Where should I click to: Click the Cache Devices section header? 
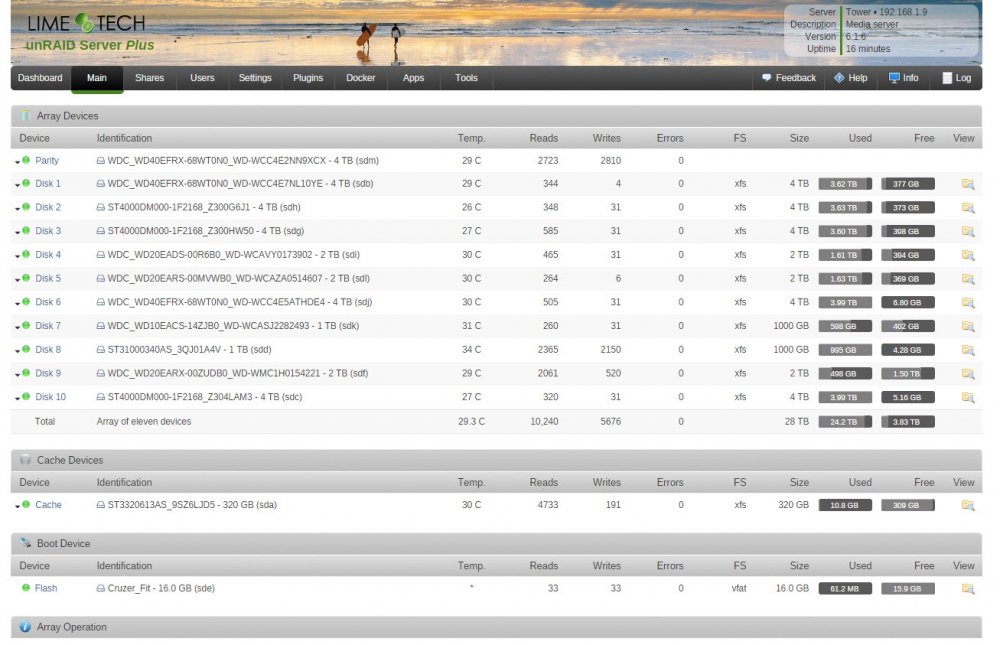(496, 460)
